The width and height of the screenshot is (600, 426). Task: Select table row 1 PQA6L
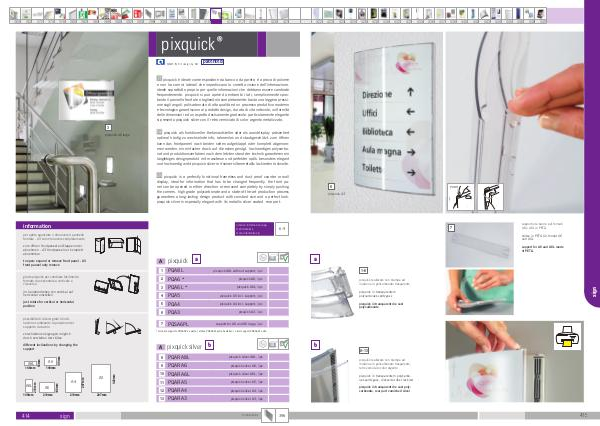222,270
